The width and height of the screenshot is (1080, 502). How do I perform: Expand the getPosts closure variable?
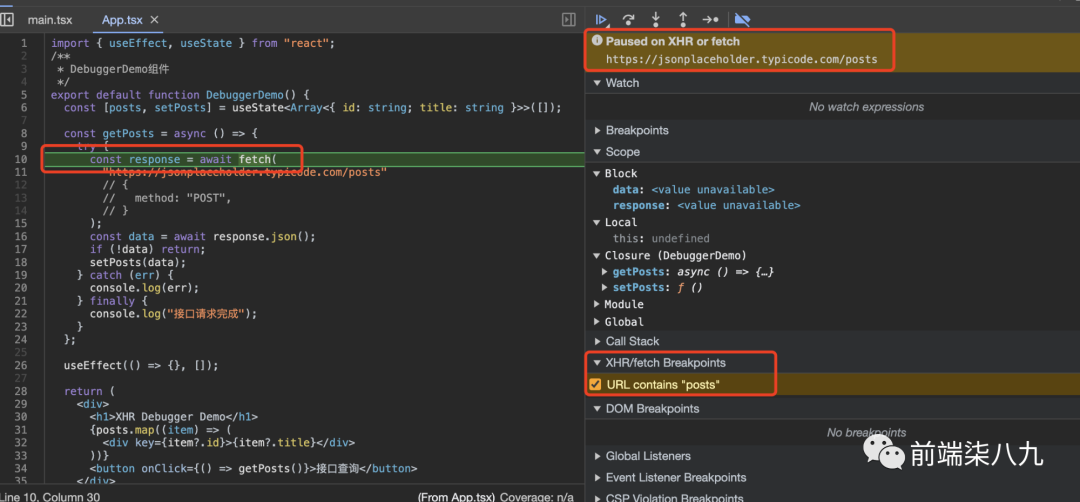(x=604, y=272)
